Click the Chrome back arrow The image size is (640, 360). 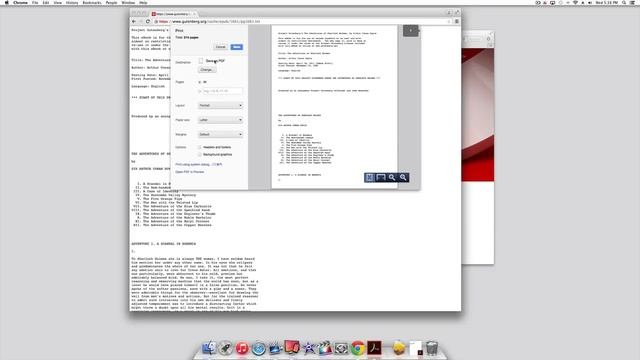(134, 21)
